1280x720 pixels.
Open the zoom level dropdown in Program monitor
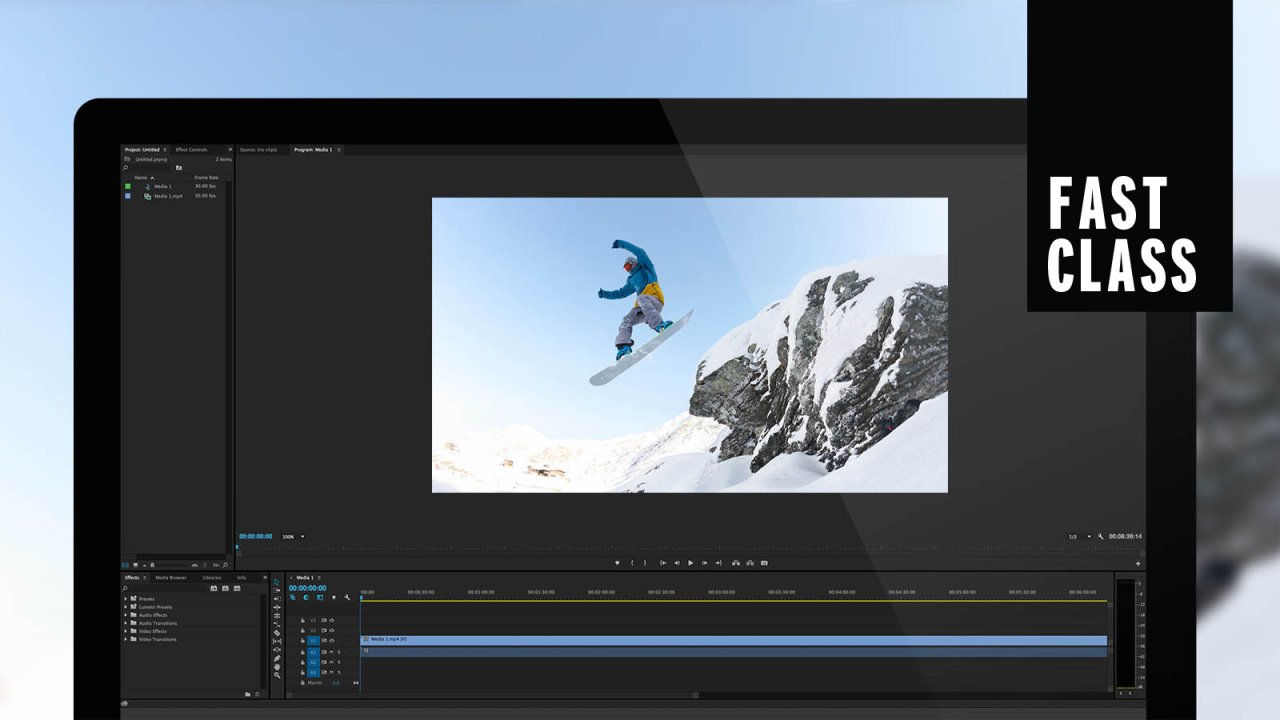click(x=296, y=536)
